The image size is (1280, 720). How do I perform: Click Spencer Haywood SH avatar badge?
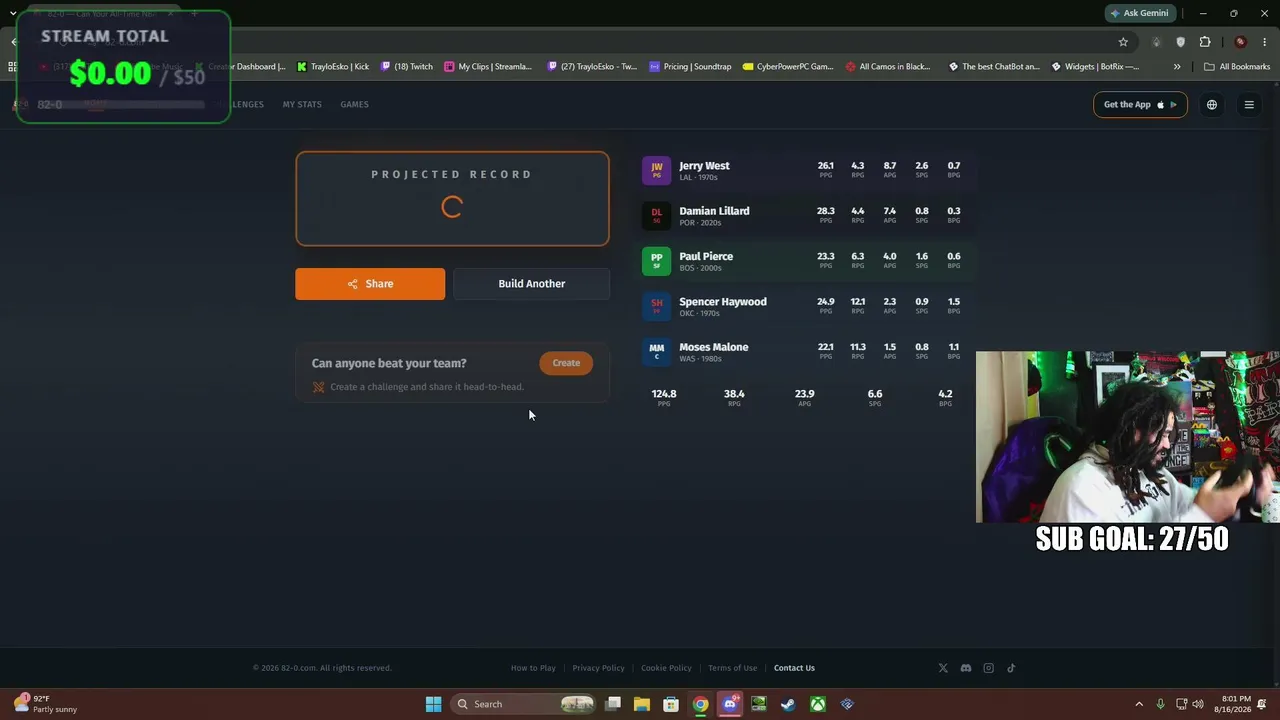click(x=656, y=306)
